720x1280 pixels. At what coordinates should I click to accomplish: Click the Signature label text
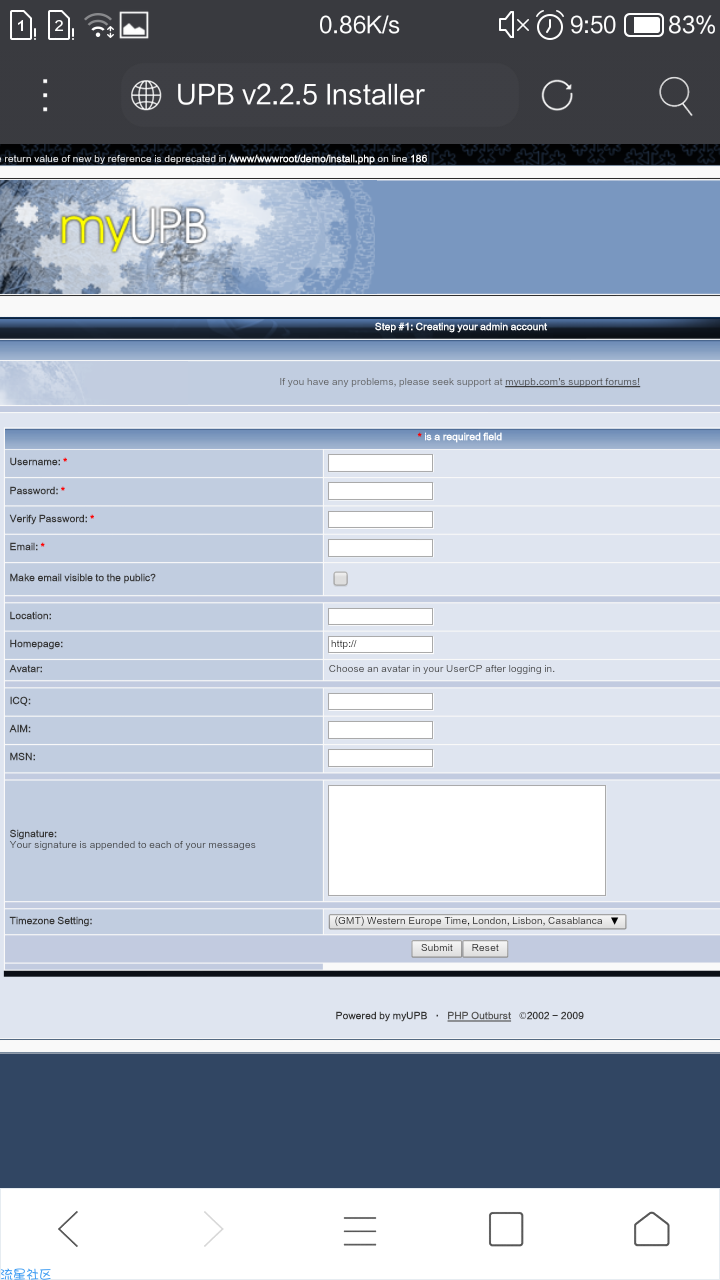pos(33,834)
